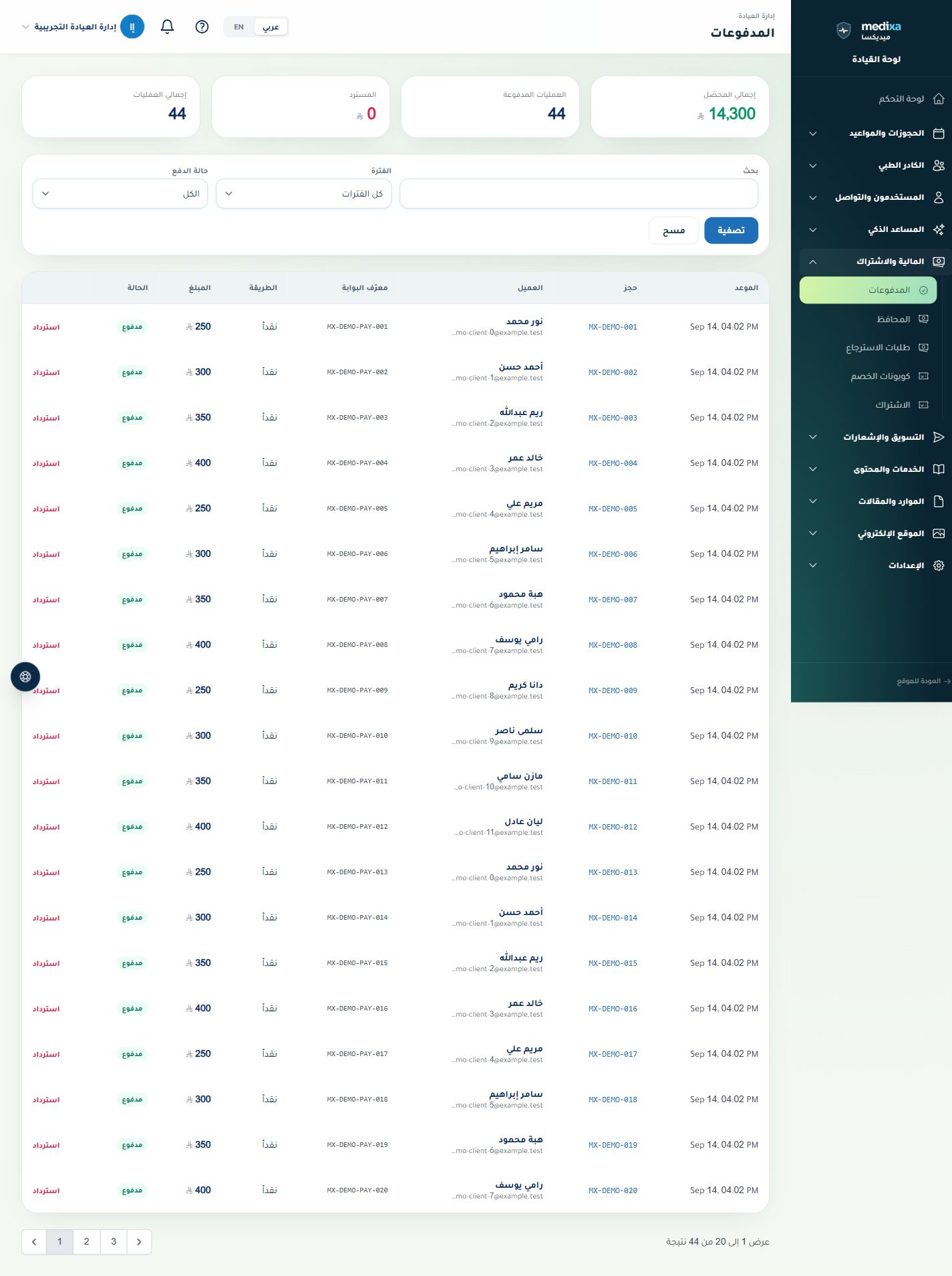Open the notifications bell icon
The height and width of the screenshot is (1276, 952).
tap(168, 27)
